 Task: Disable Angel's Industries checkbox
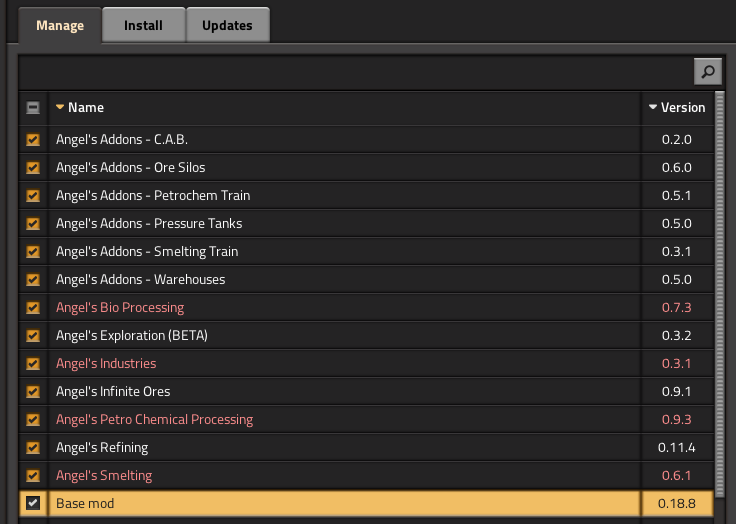pyautogui.click(x=33, y=363)
